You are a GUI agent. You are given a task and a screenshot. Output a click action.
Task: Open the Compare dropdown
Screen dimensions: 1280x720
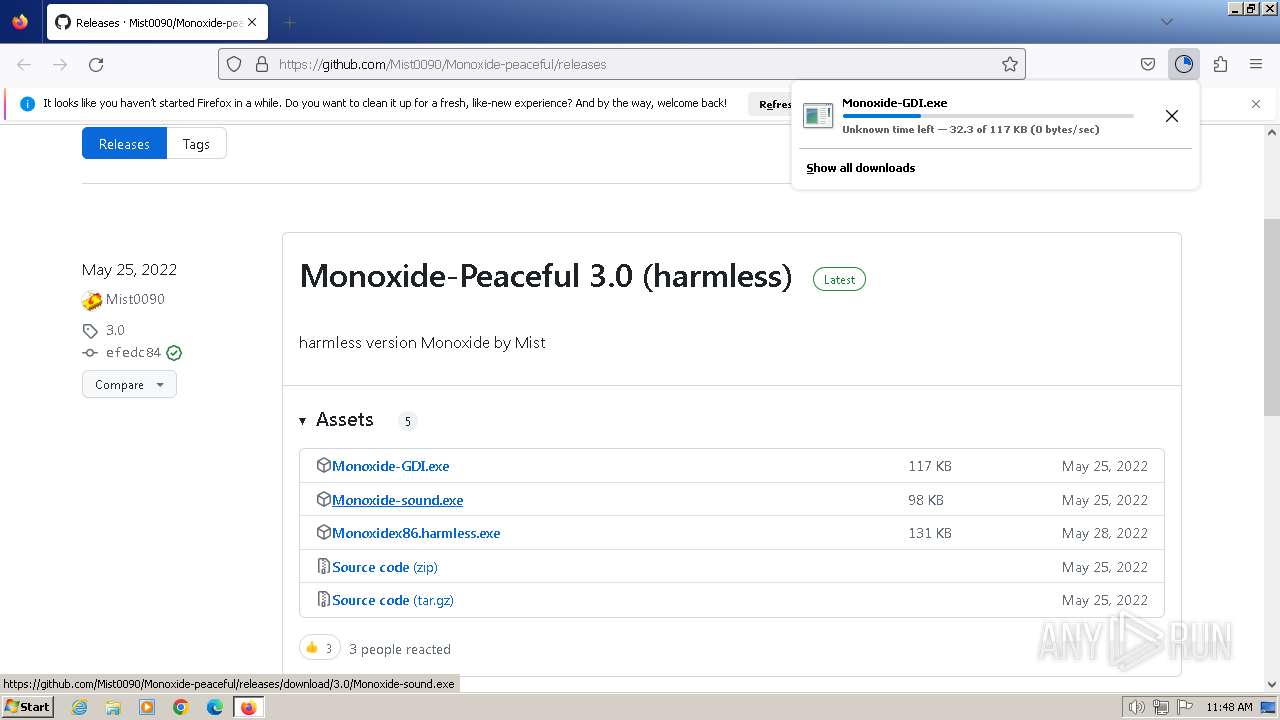click(129, 384)
